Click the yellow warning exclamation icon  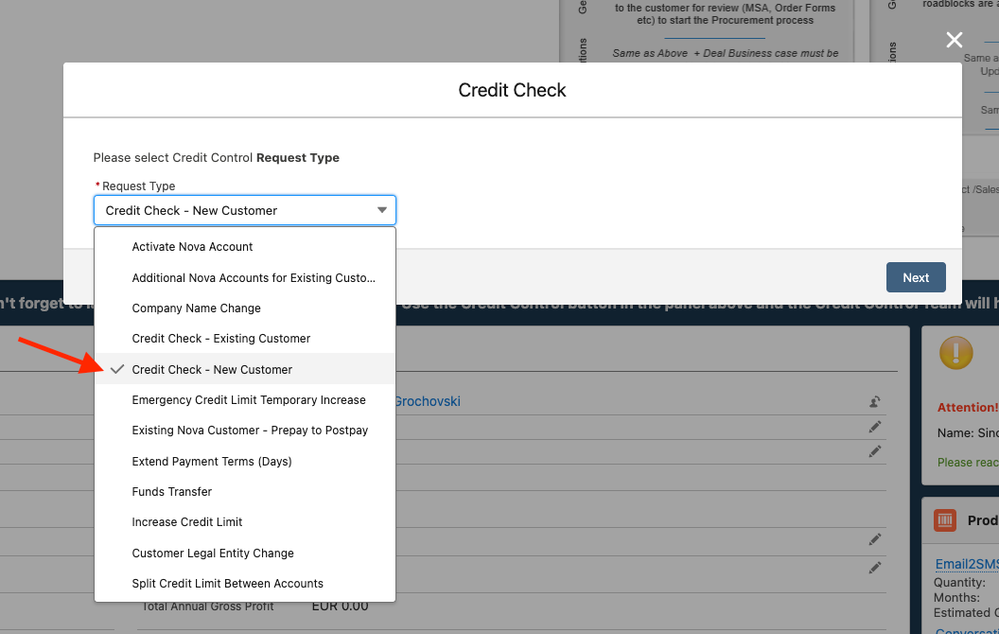[956, 352]
